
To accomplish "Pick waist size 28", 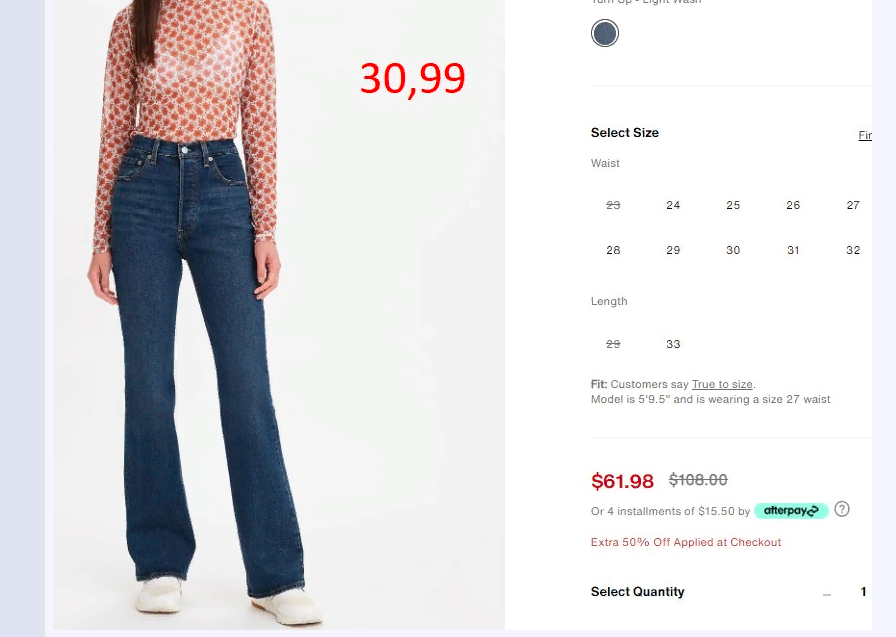I will (x=613, y=250).
